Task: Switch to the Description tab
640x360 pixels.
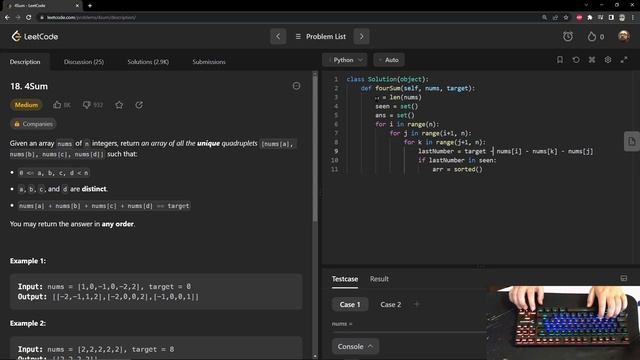Action: click(25, 62)
